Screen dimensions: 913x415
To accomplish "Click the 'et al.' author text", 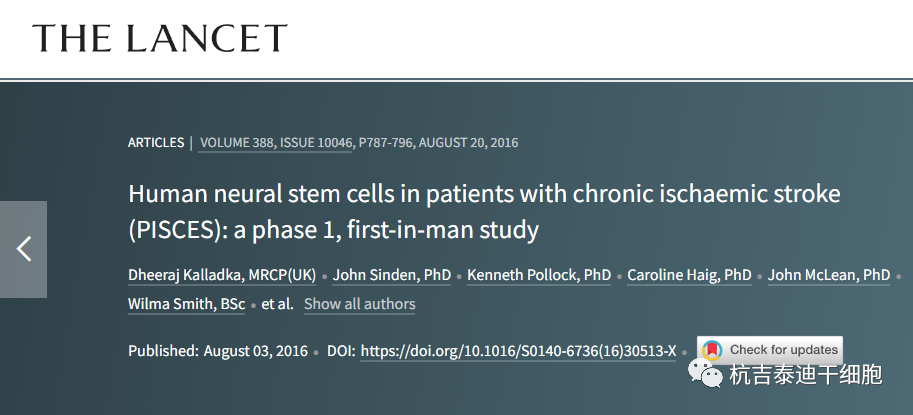I will (278, 304).
